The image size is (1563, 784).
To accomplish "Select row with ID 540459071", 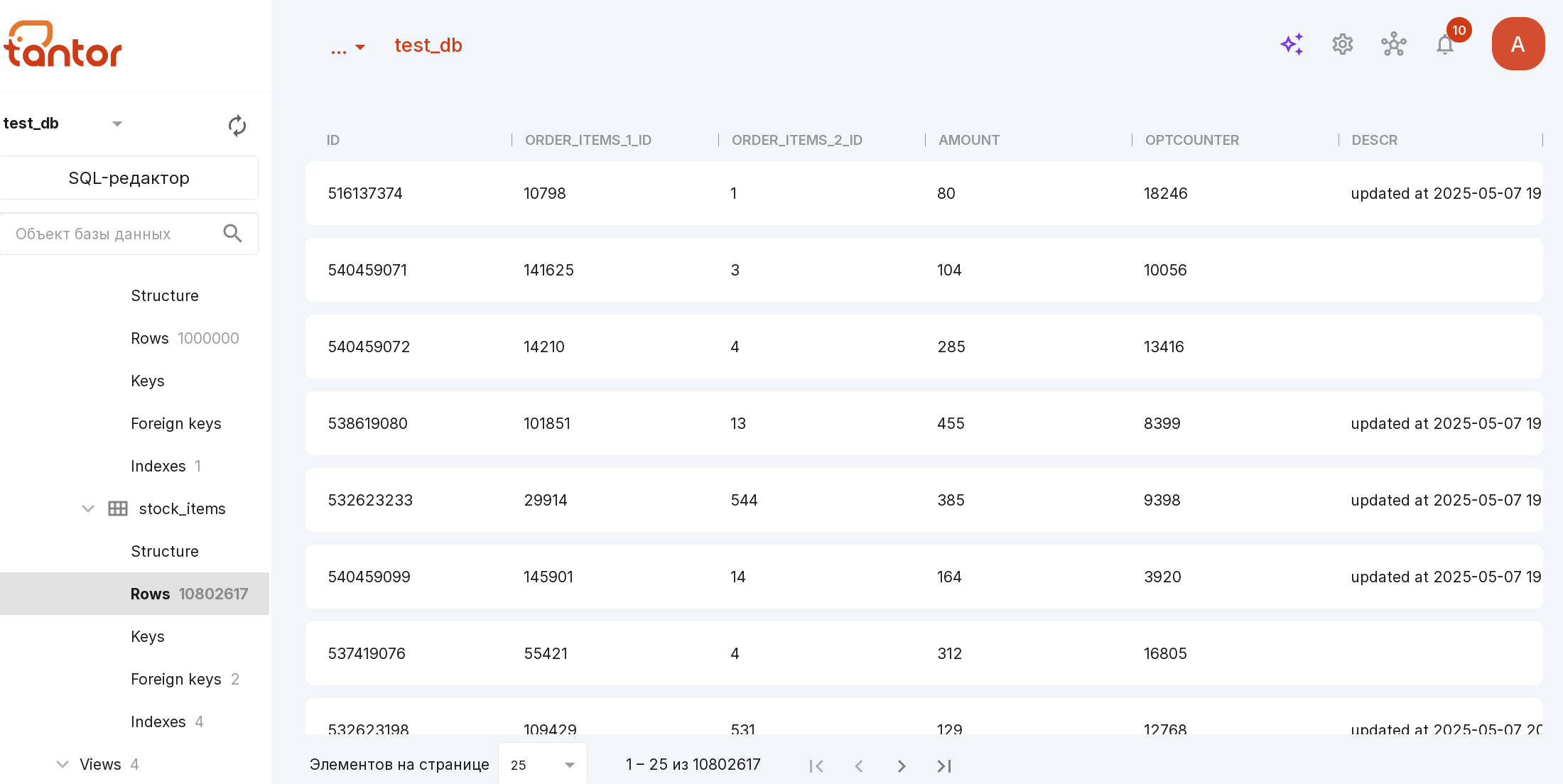I will pyautogui.click(x=924, y=270).
